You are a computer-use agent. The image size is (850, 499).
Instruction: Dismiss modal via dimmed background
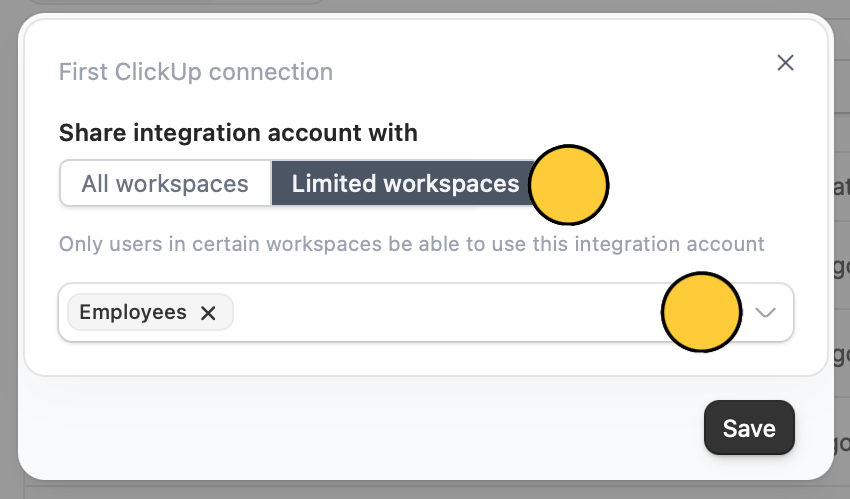pyautogui.click(x=8, y=249)
